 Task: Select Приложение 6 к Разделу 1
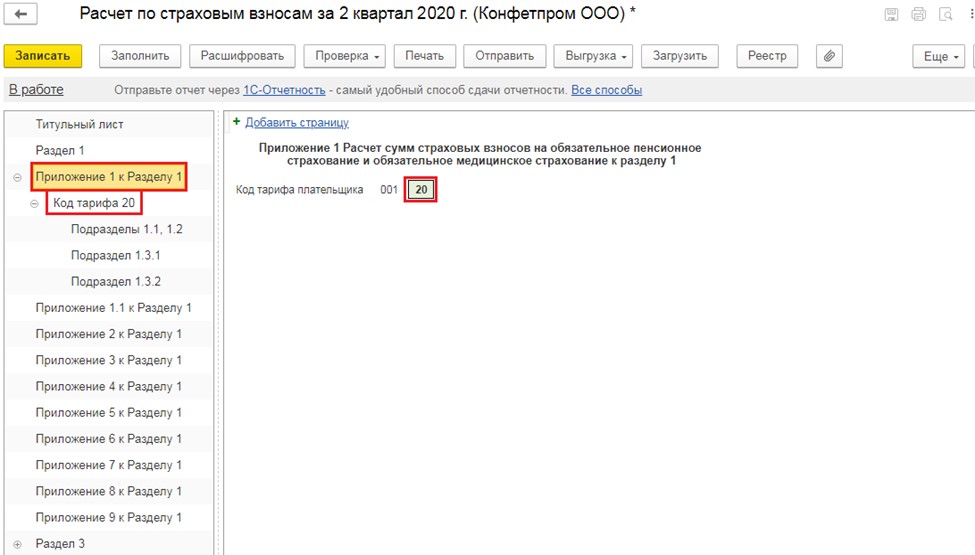point(109,439)
